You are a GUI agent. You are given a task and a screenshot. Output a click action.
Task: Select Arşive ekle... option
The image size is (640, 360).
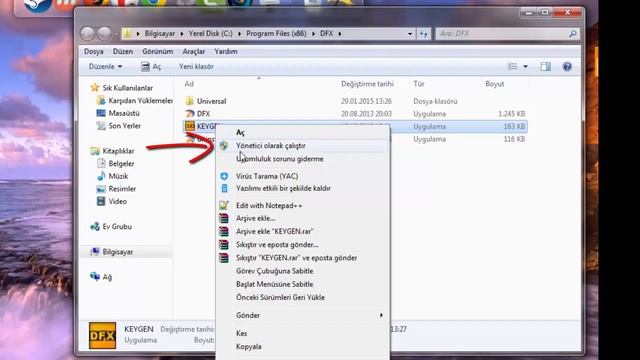pos(302,218)
